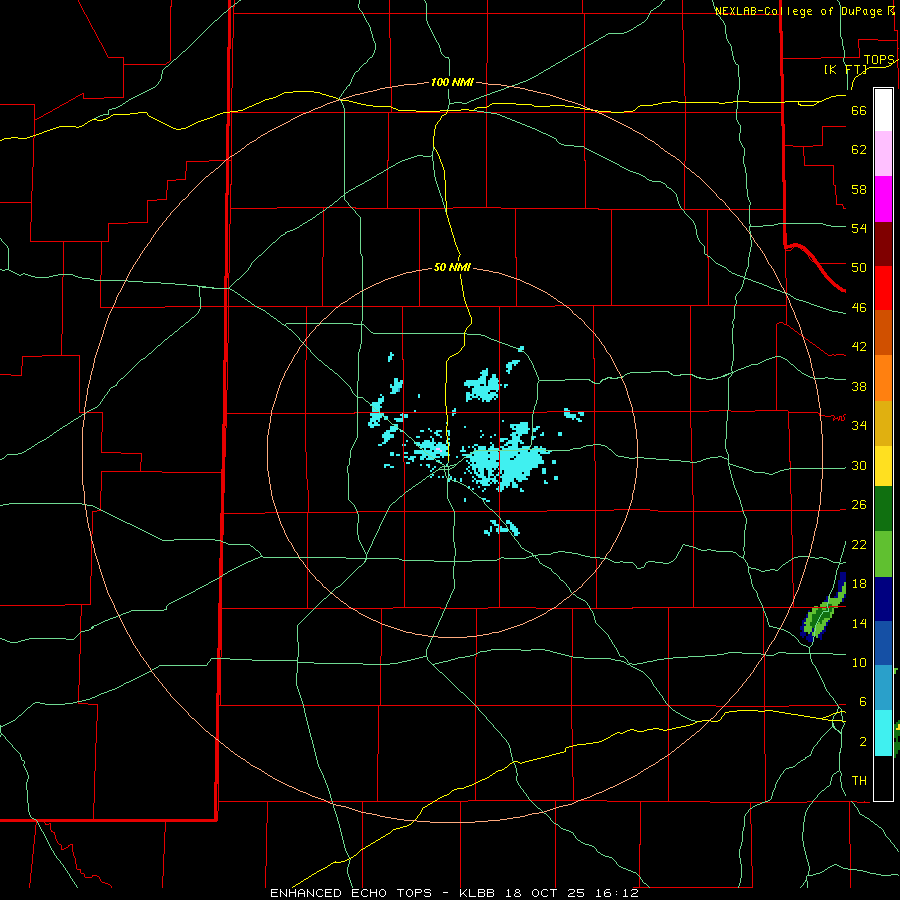Image resolution: width=900 pixels, height=900 pixels.
Task: Click the "50 NMI" range ring label
Action: [452, 267]
